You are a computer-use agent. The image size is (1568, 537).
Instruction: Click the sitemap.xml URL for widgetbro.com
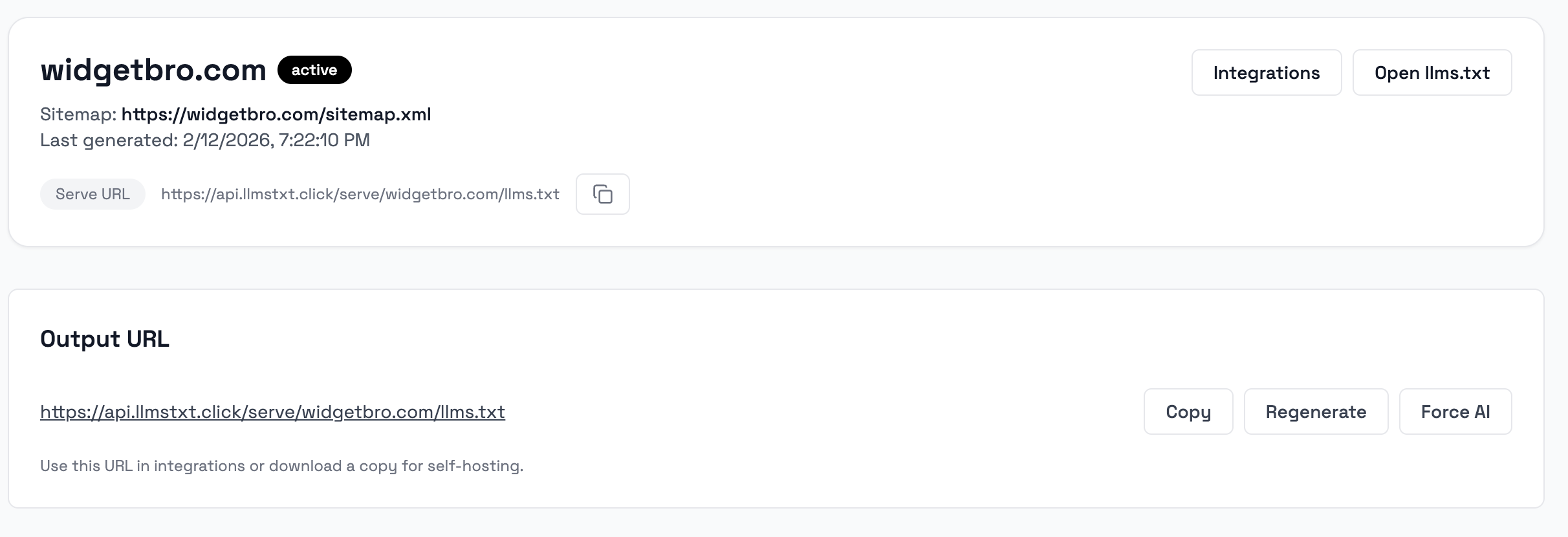(276, 115)
